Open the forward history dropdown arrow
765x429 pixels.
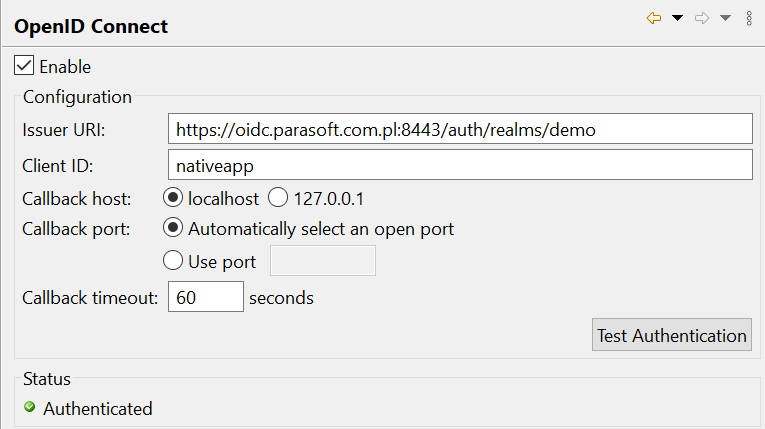[x=725, y=19]
